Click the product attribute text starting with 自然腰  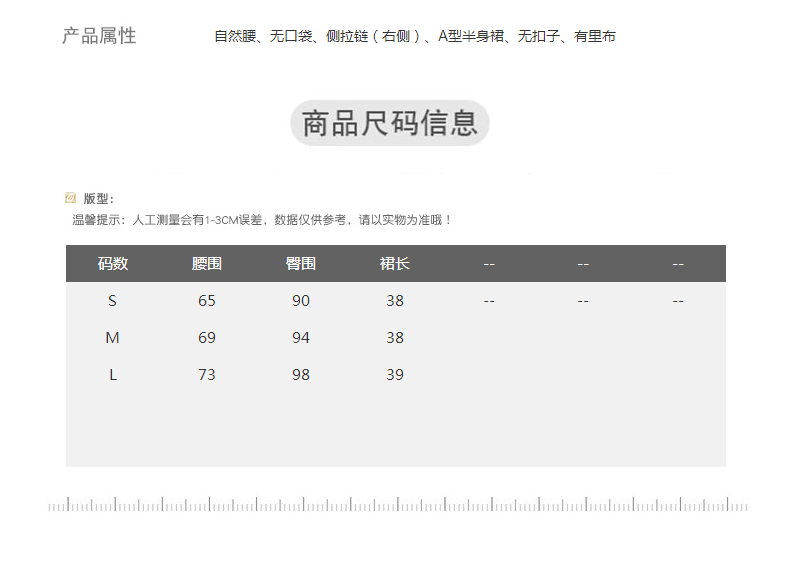(x=414, y=37)
